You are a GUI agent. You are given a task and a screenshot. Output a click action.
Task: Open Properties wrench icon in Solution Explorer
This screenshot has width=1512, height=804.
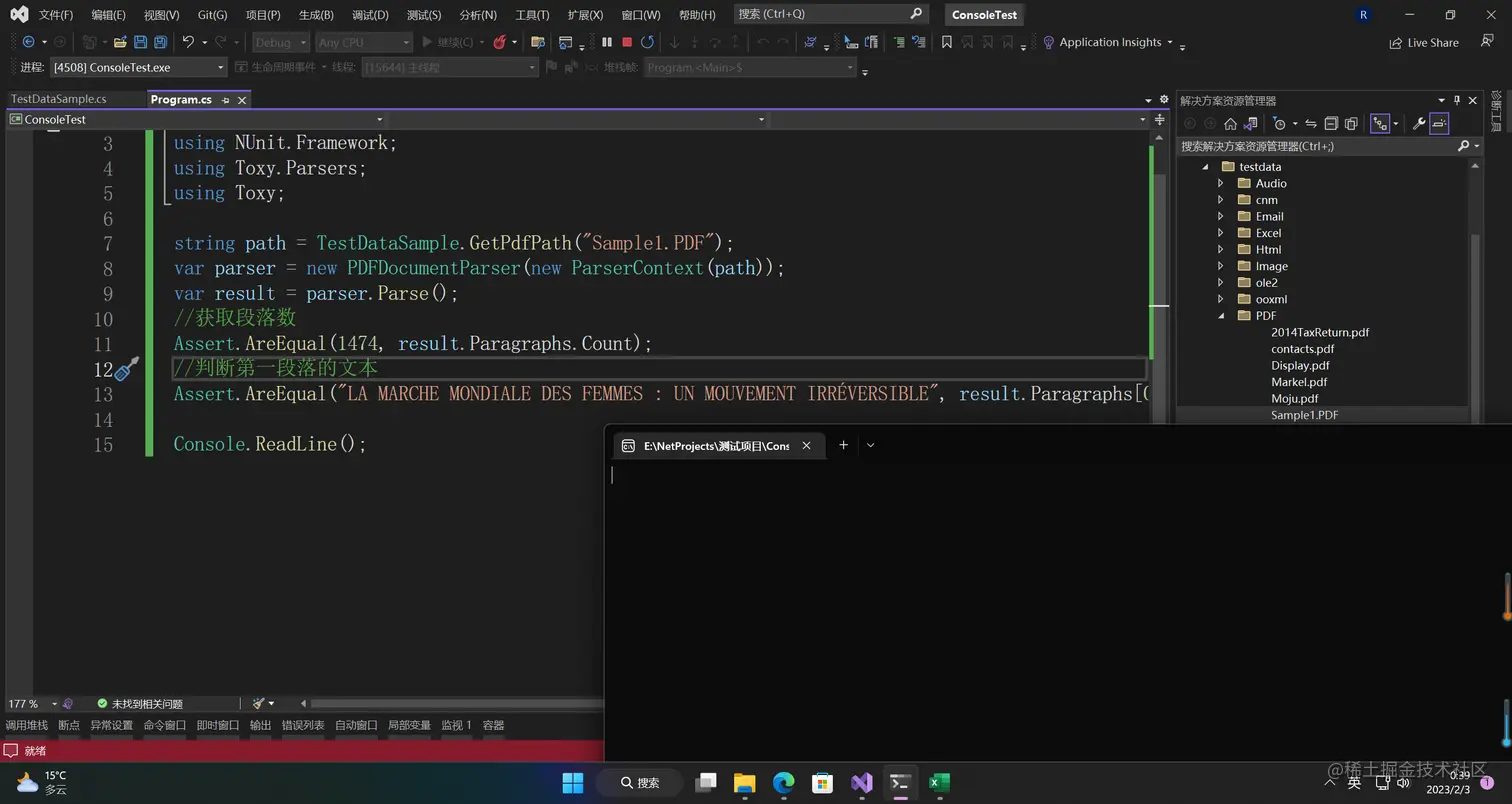[1418, 124]
